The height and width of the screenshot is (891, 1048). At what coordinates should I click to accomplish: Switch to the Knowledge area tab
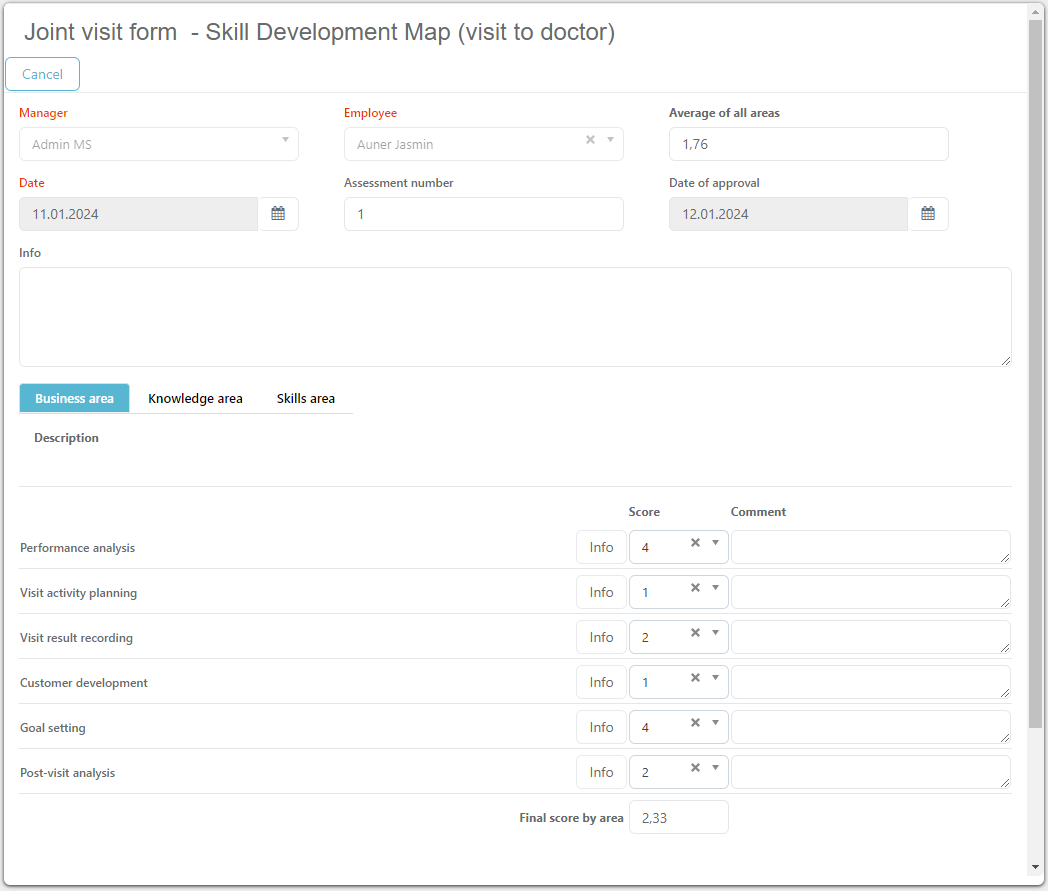pos(195,398)
